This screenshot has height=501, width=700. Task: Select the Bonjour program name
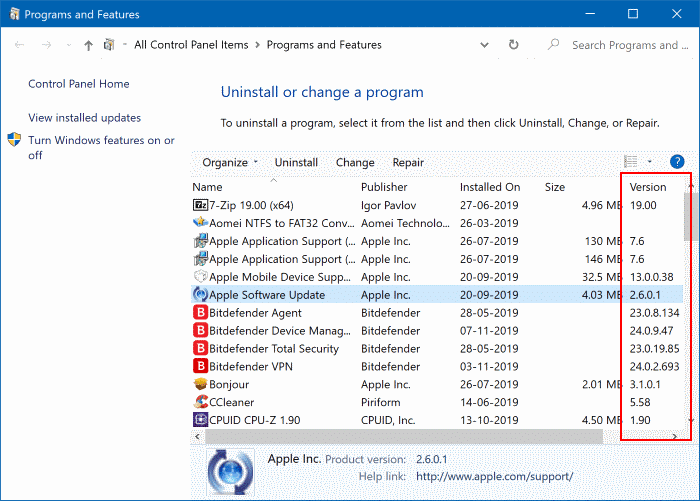click(x=229, y=384)
